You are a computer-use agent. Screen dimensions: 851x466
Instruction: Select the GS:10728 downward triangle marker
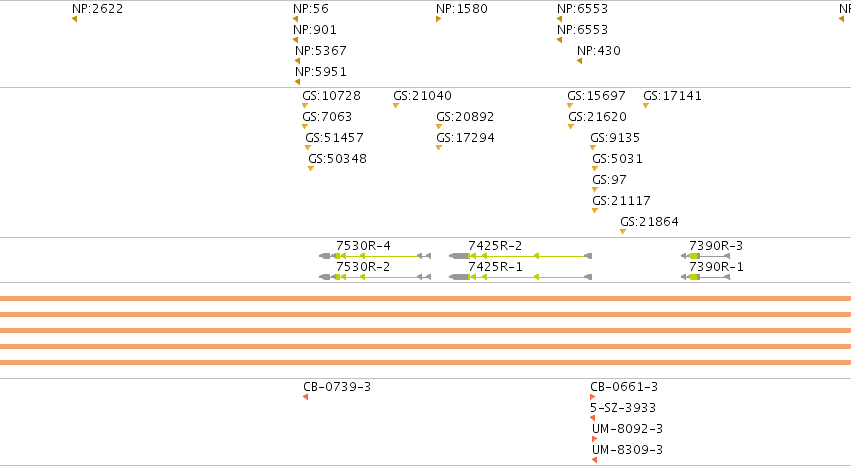pyautogui.click(x=305, y=106)
